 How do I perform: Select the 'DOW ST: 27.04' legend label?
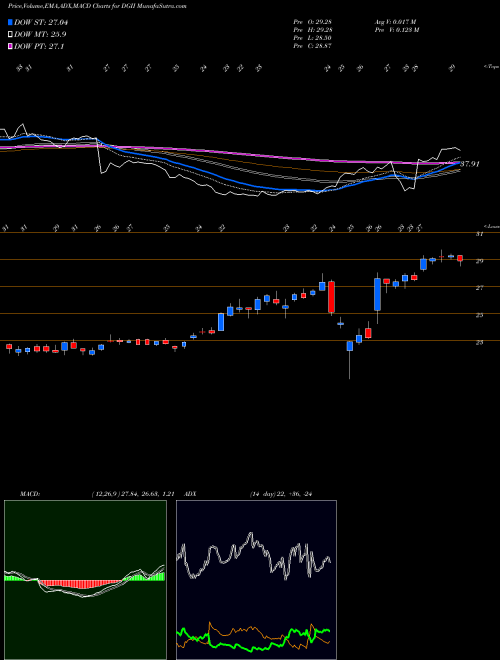pyautogui.click(x=41, y=22)
